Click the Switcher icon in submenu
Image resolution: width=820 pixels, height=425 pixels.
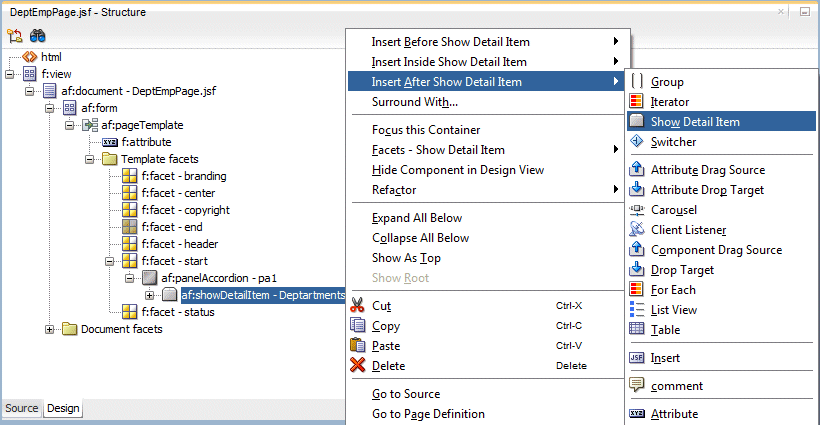tap(636, 141)
